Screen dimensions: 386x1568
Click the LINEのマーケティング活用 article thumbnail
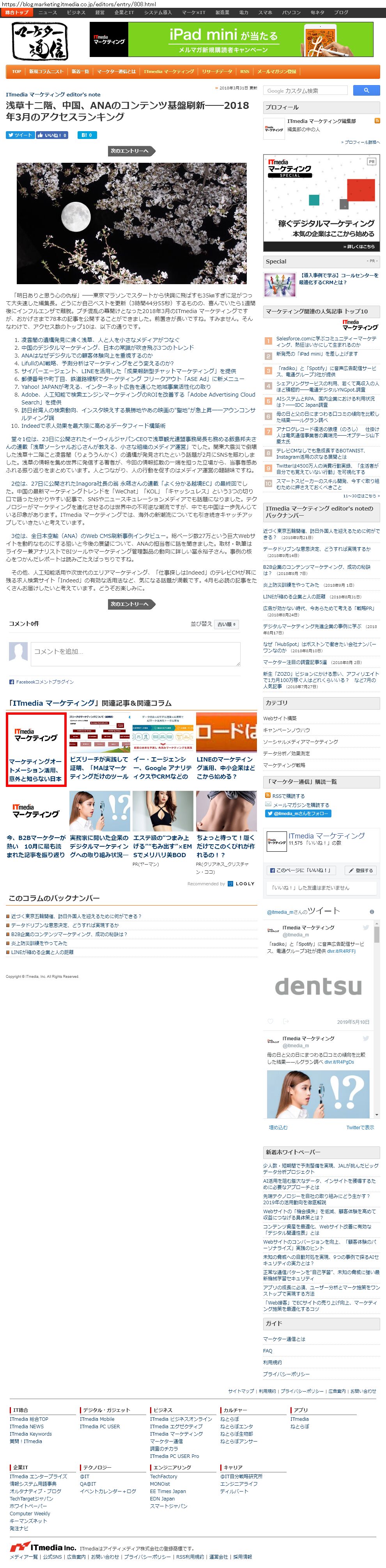point(226,733)
